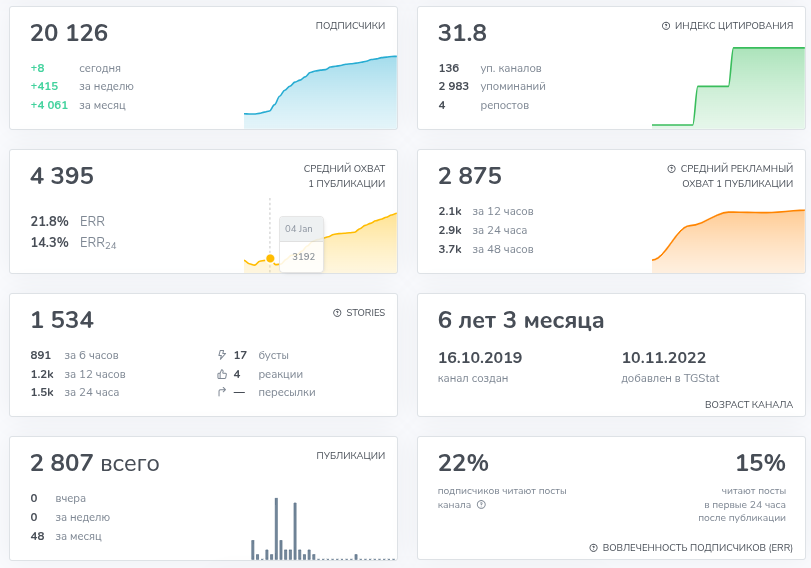The height and width of the screenshot is (568, 811).
Task: Click help icon before ВОВЛЕЧЕННОСТЬ ПОДПИСЧИКОВ (ERR)
Action: pos(593,548)
